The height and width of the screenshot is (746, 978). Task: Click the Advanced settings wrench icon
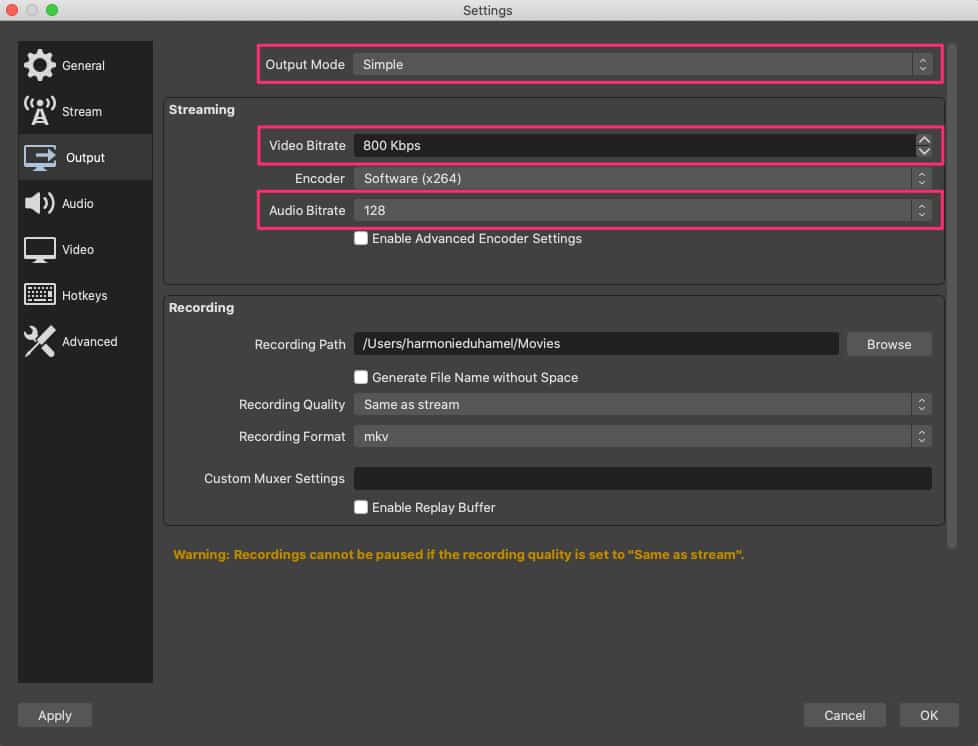click(x=38, y=341)
